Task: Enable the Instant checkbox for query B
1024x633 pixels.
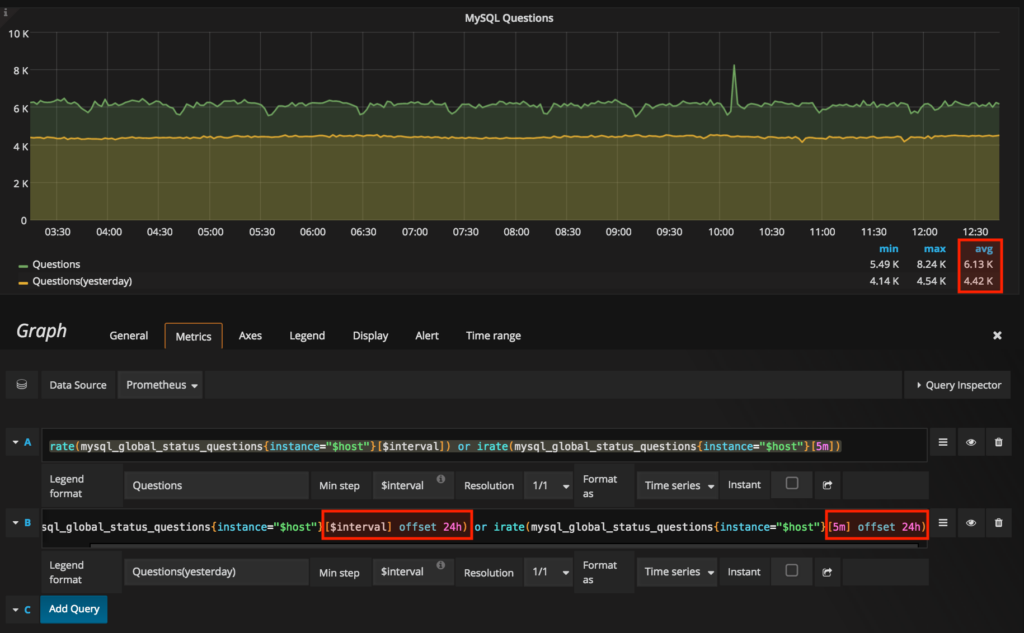Action: [x=792, y=571]
